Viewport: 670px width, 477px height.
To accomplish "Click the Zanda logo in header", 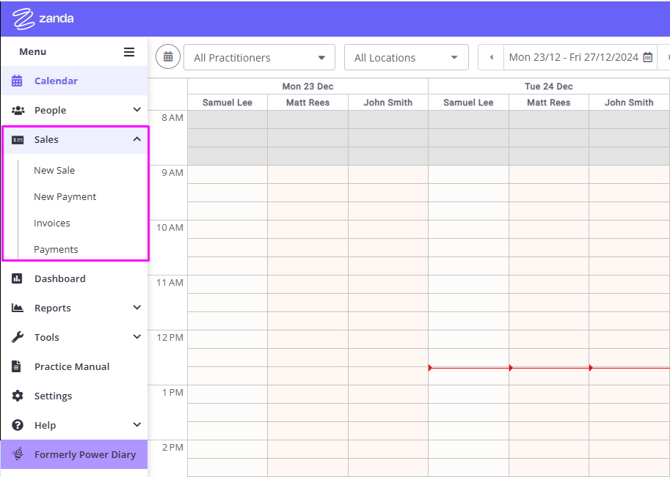I will coord(43,18).
